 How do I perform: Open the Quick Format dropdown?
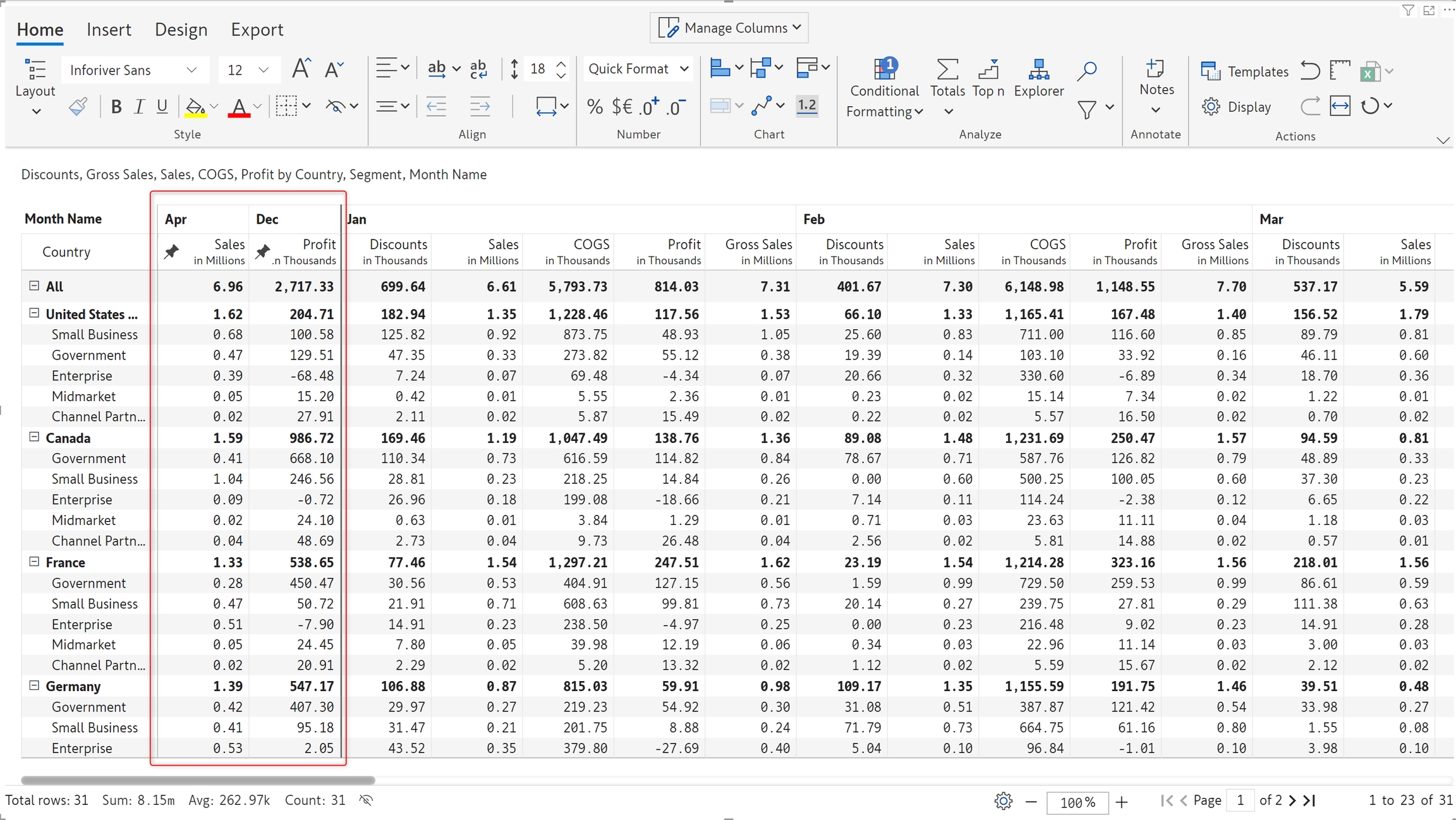[637, 69]
